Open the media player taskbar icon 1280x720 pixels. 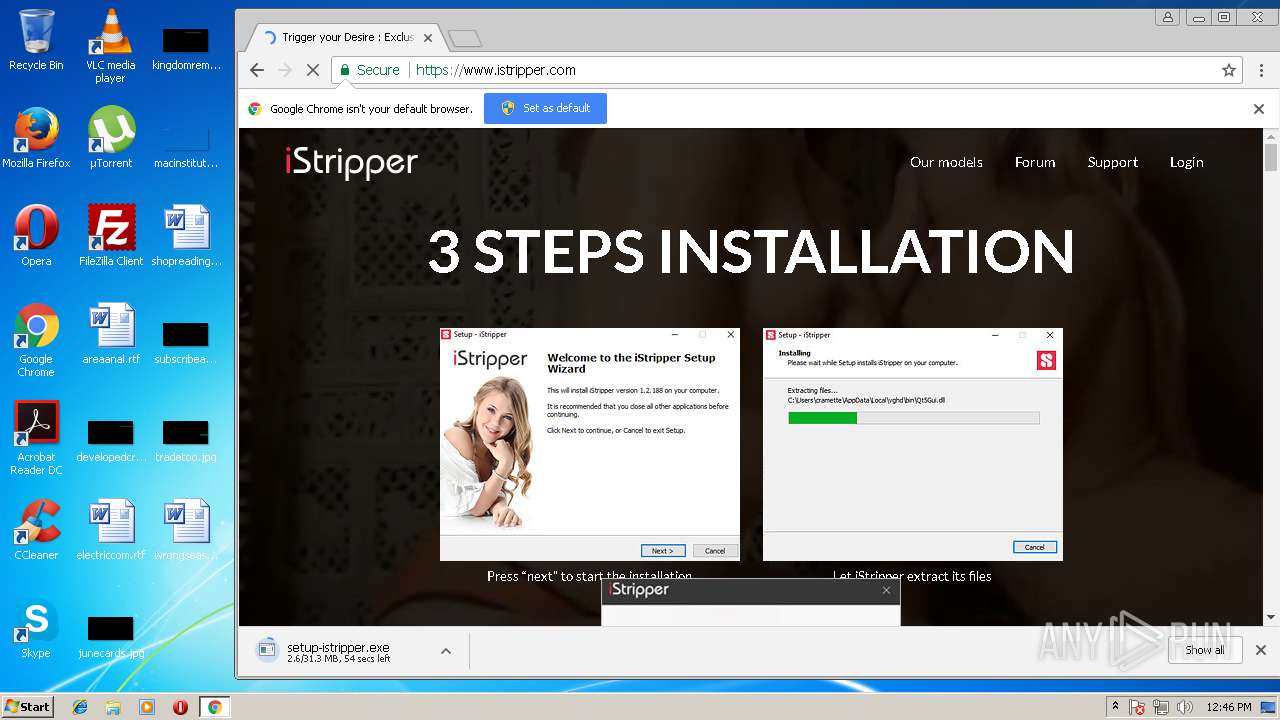point(147,707)
